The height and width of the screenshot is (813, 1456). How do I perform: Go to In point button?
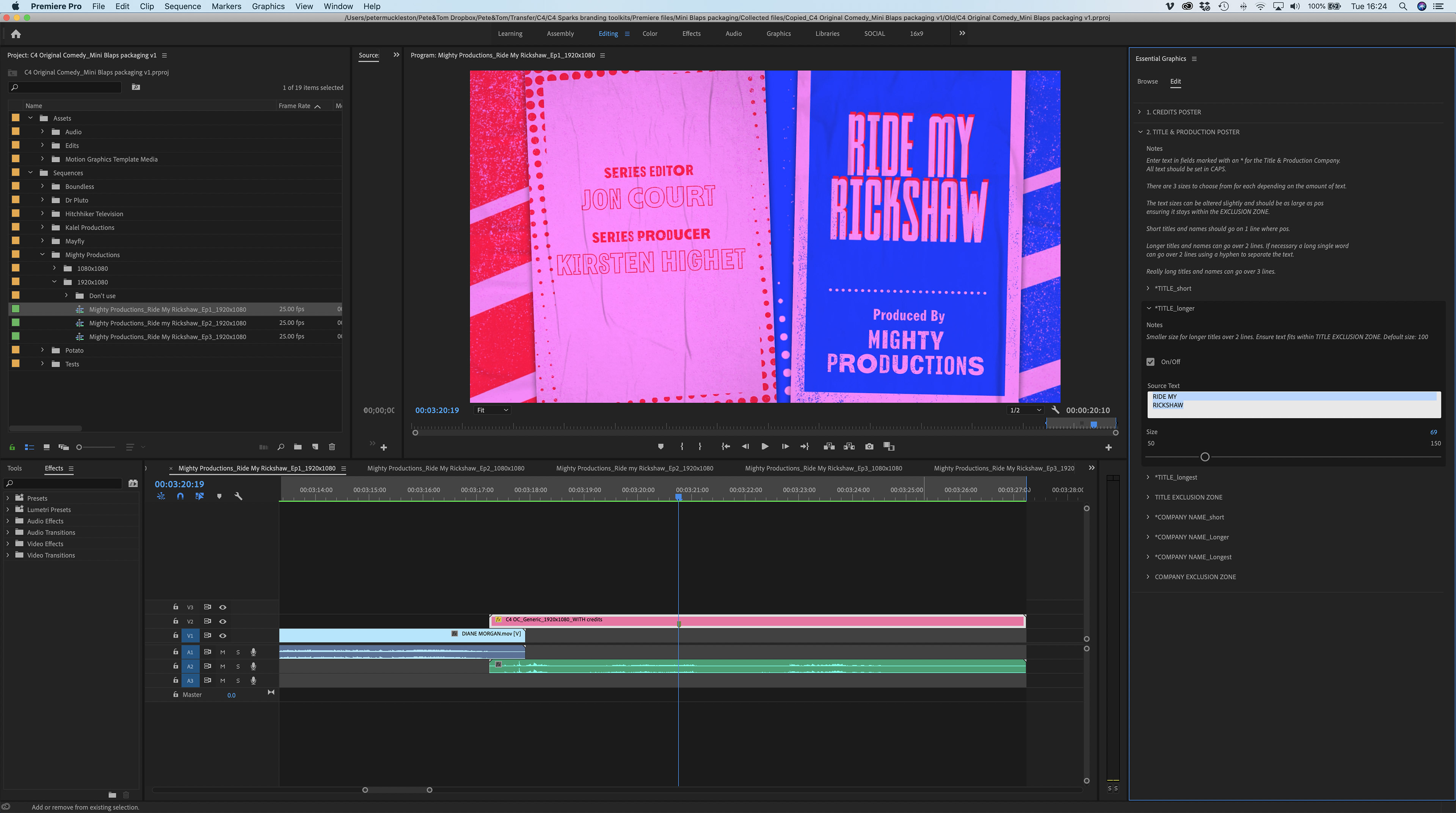[726, 447]
